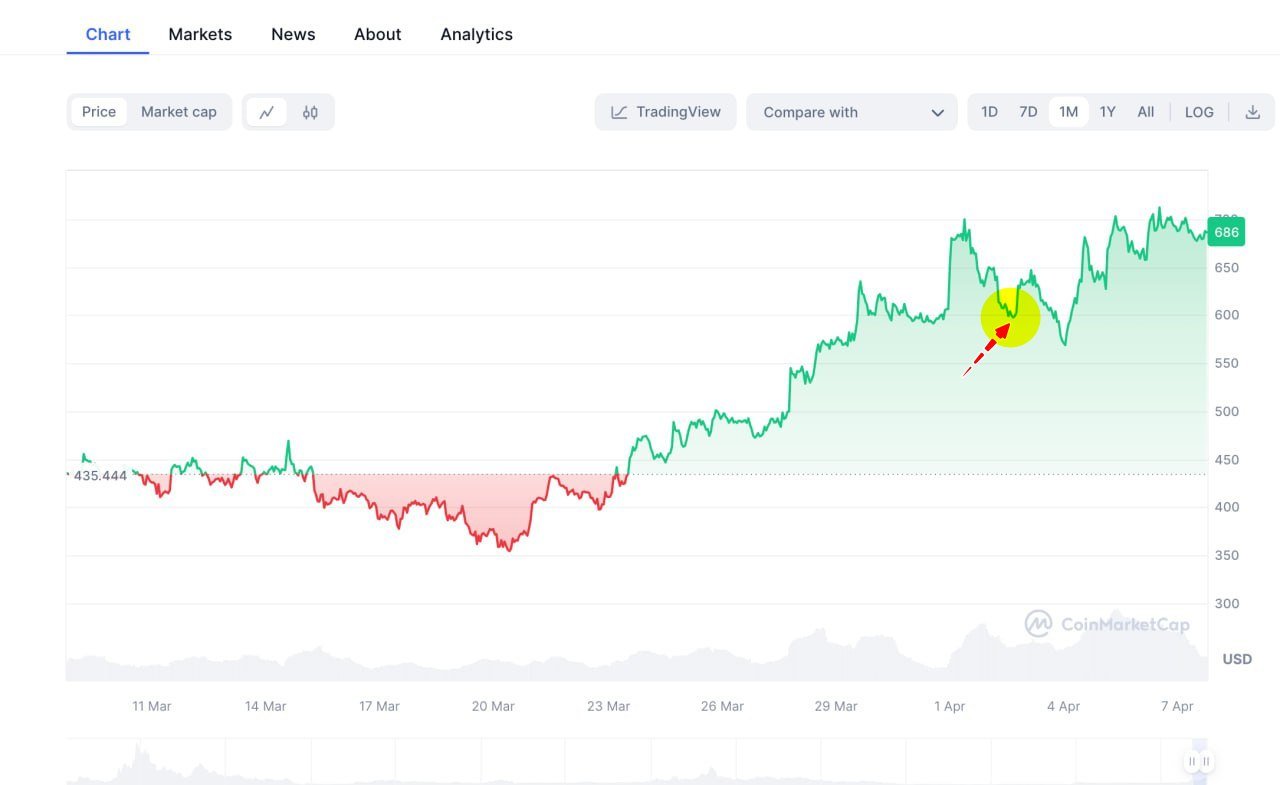
Task: Click the 17 Mar date label
Action: coord(379,706)
